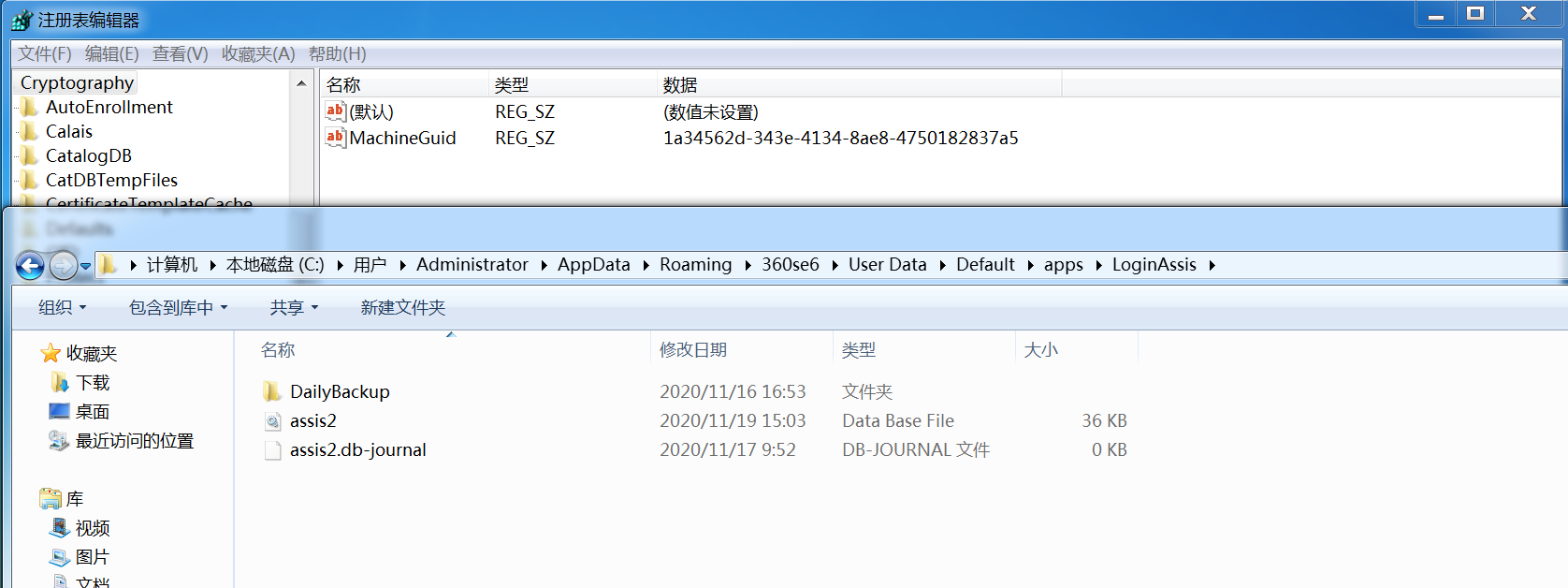Expand the dropdown arrow after 计算机 breadcrumb

(211, 265)
